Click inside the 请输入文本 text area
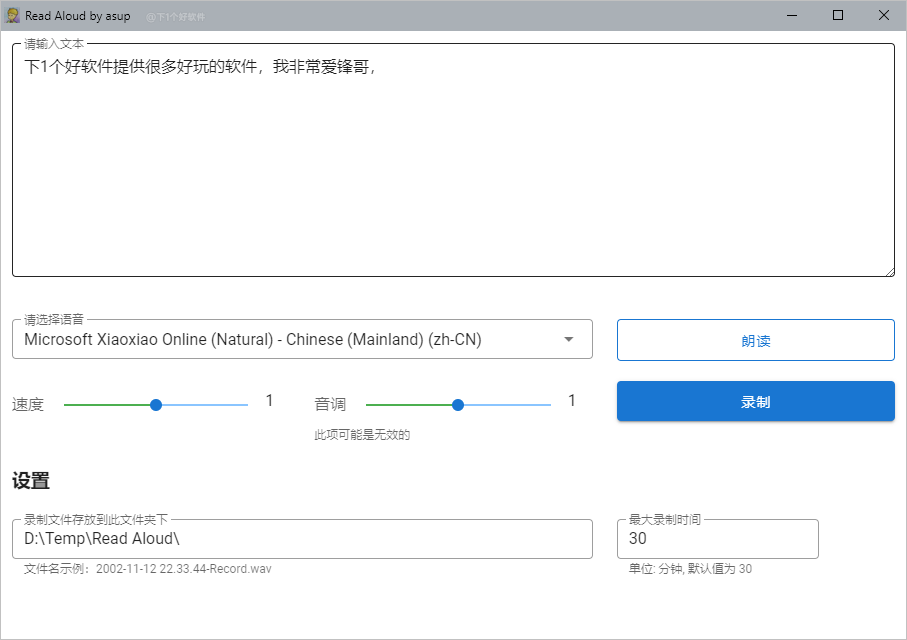The width and height of the screenshot is (907, 640). 454,160
